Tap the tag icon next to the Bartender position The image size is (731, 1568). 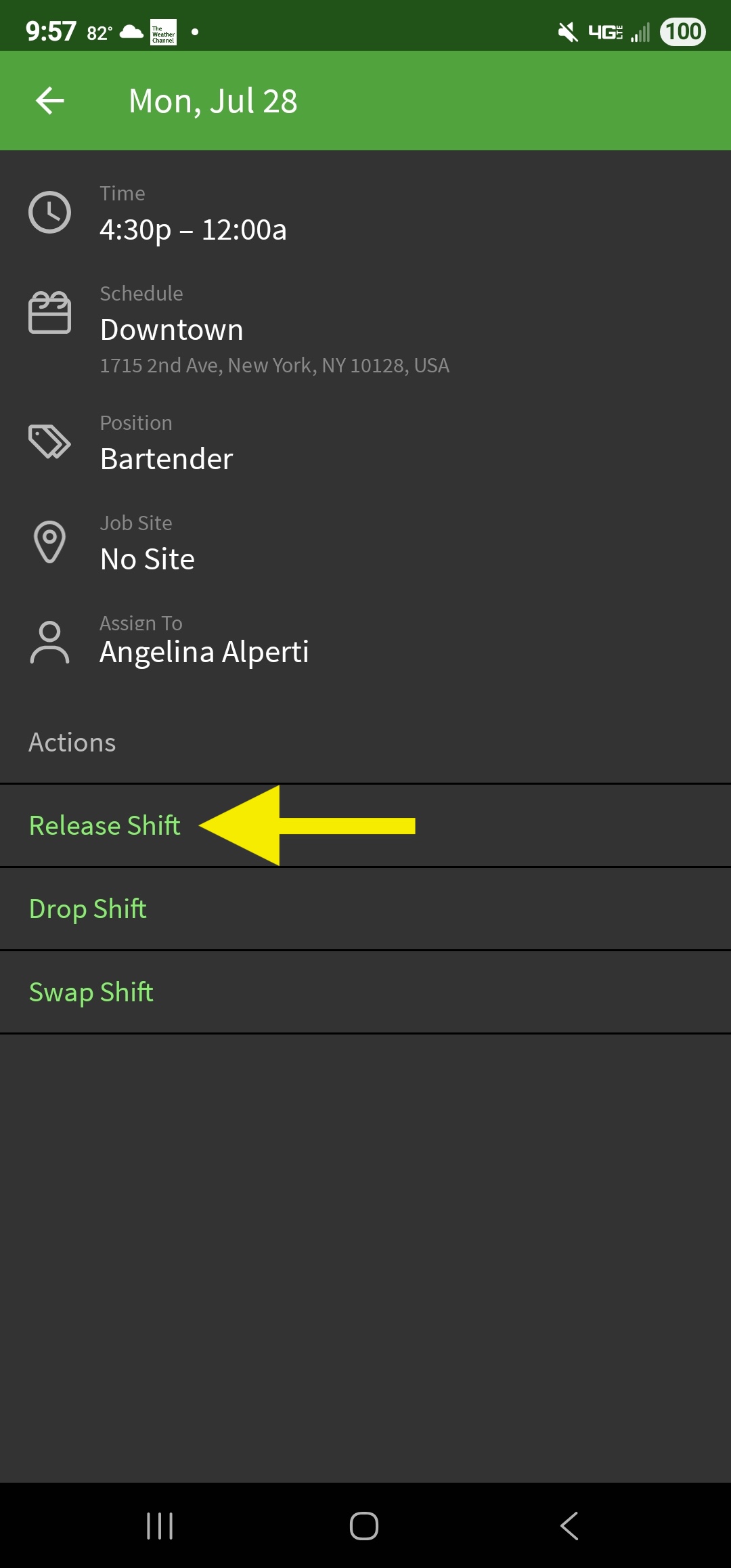click(50, 441)
